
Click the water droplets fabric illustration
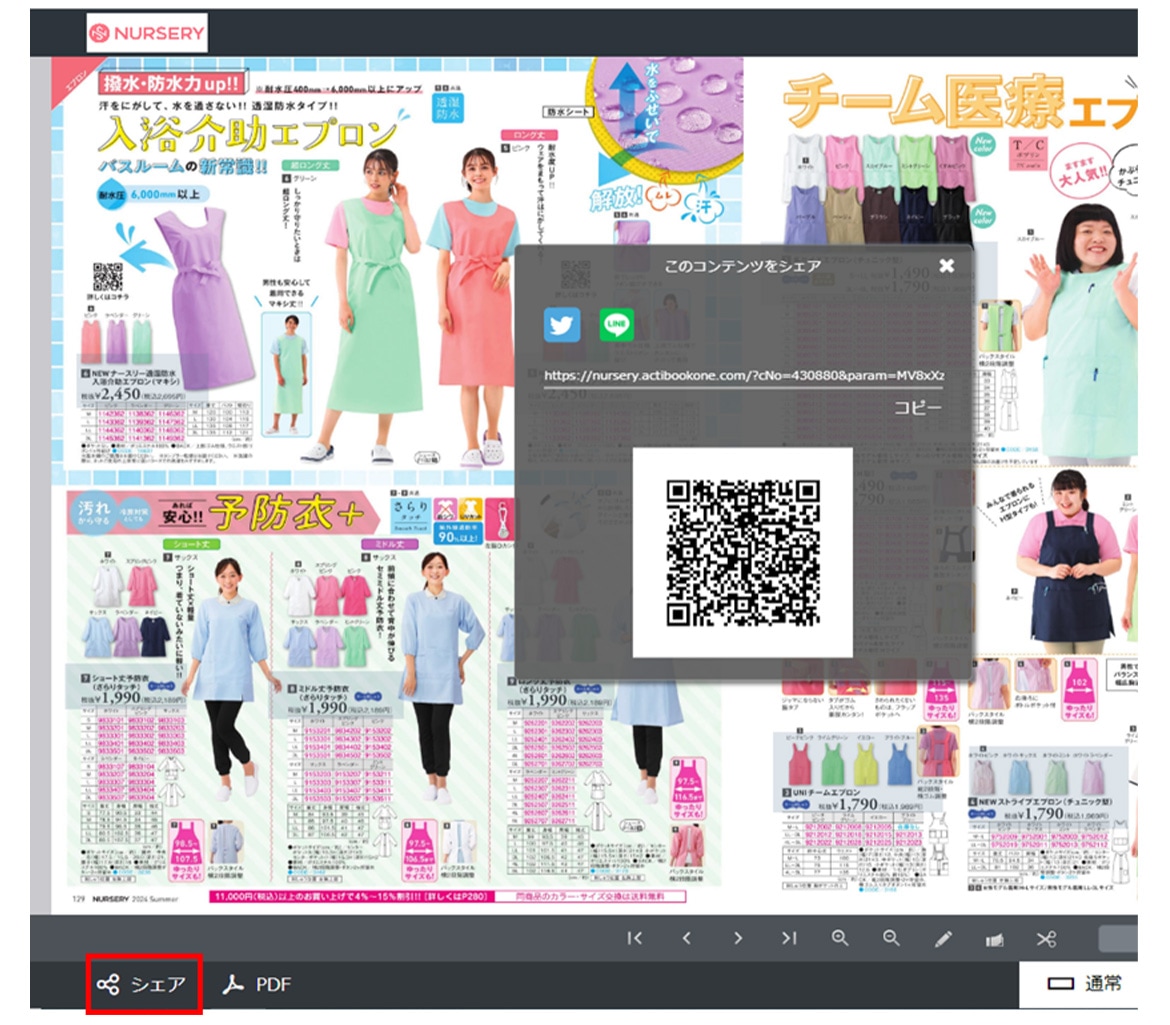(666, 117)
